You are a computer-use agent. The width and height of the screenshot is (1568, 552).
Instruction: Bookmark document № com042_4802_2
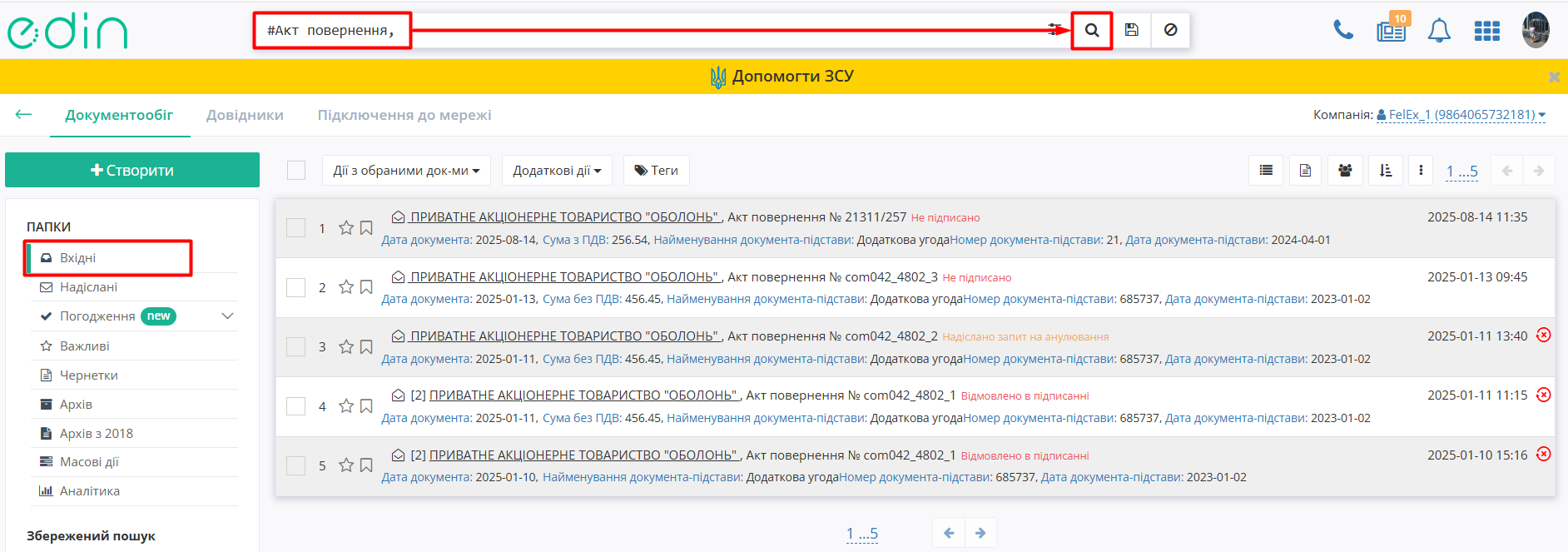(366, 347)
